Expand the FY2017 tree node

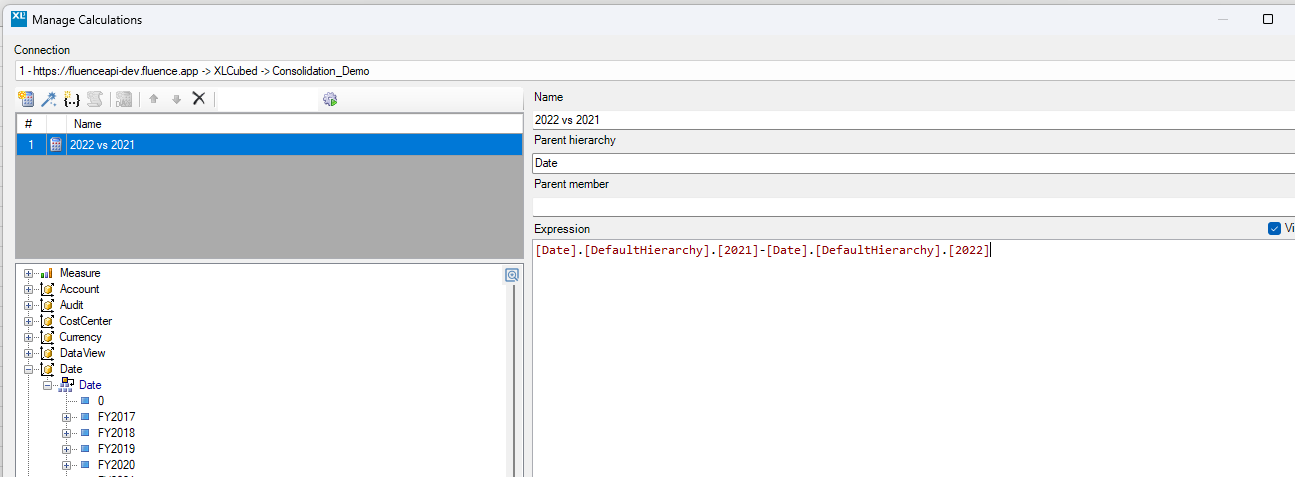pyautogui.click(x=67, y=417)
